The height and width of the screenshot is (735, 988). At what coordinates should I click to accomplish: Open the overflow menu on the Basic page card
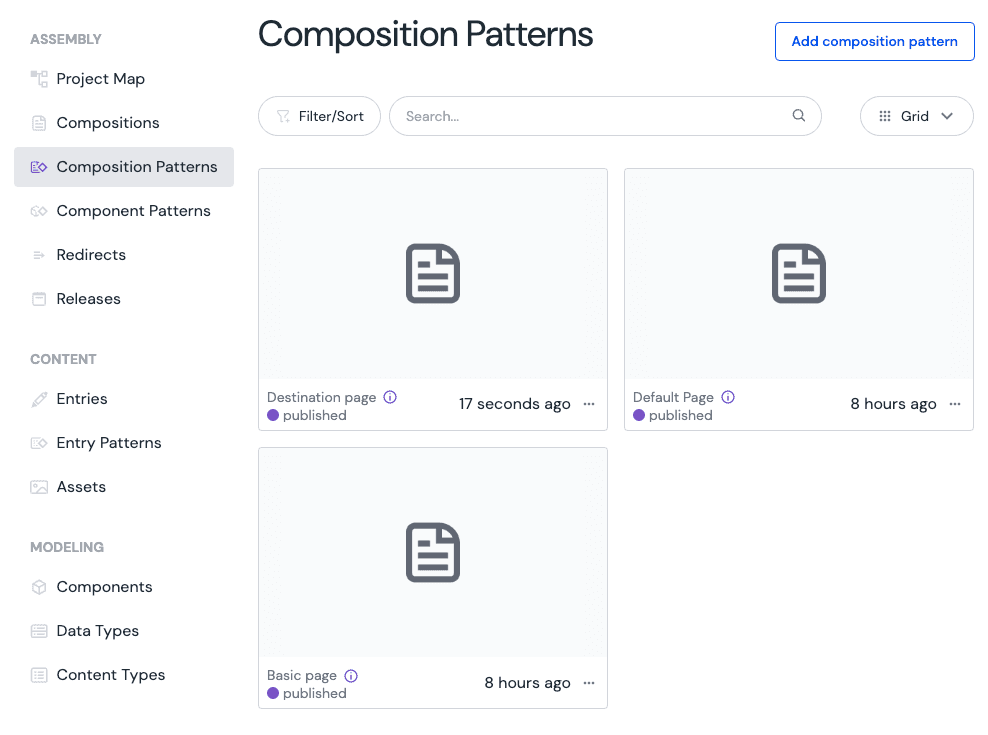[x=588, y=683]
